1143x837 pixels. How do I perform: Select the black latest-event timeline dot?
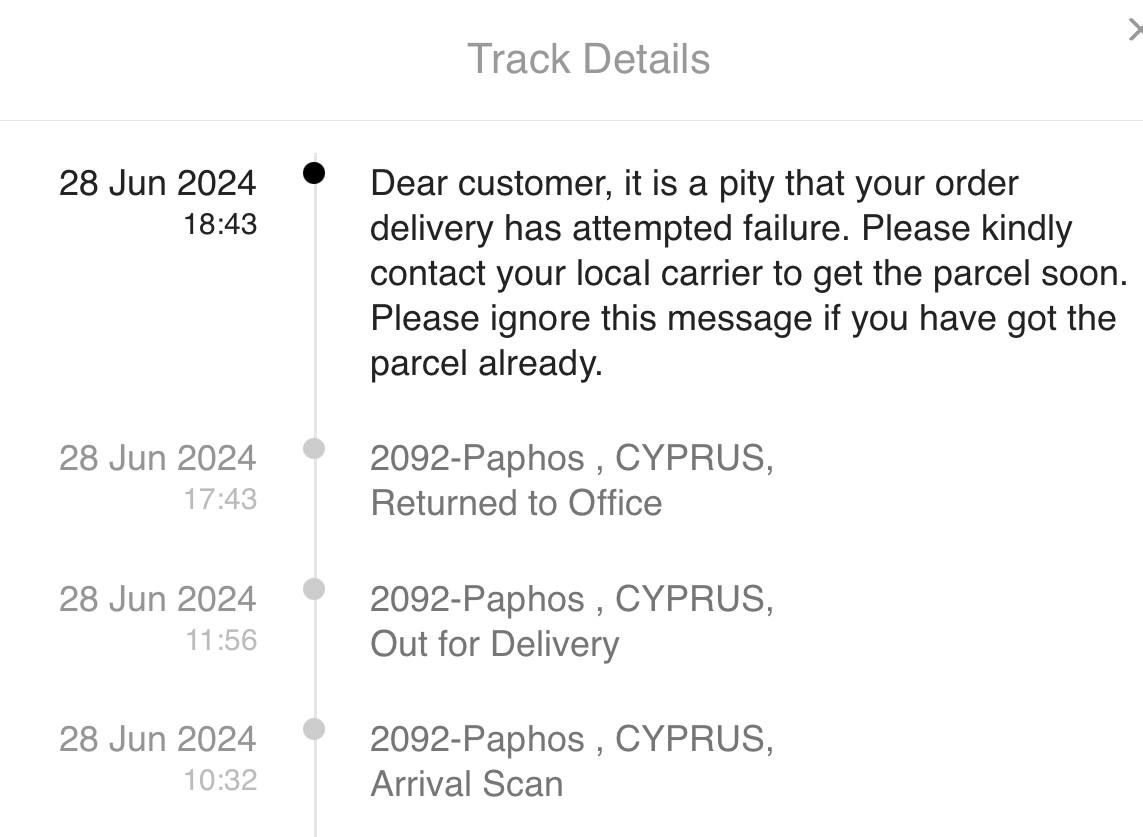[x=314, y=173]
